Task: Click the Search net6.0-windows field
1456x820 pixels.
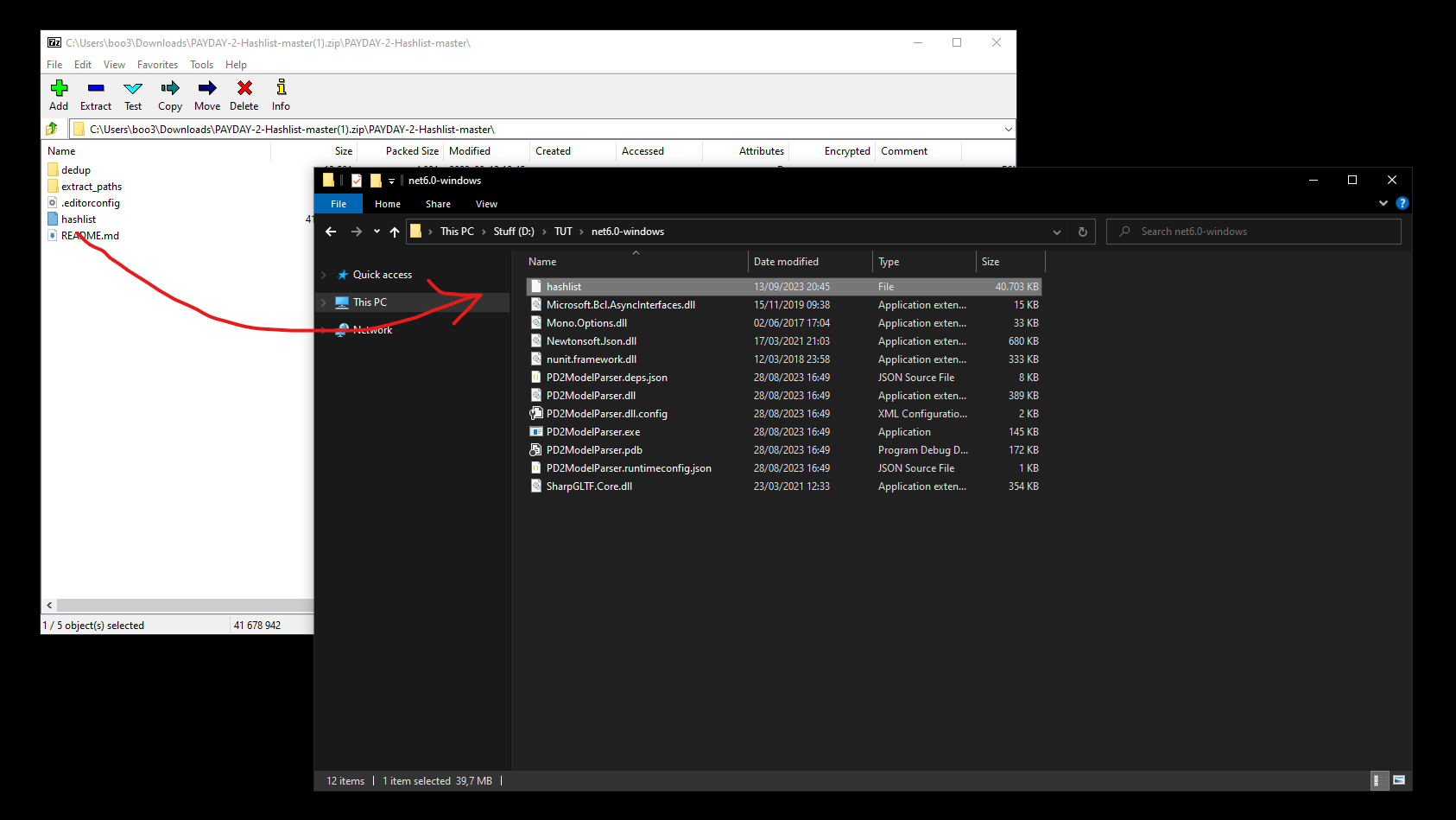Action: (1254, 232)
